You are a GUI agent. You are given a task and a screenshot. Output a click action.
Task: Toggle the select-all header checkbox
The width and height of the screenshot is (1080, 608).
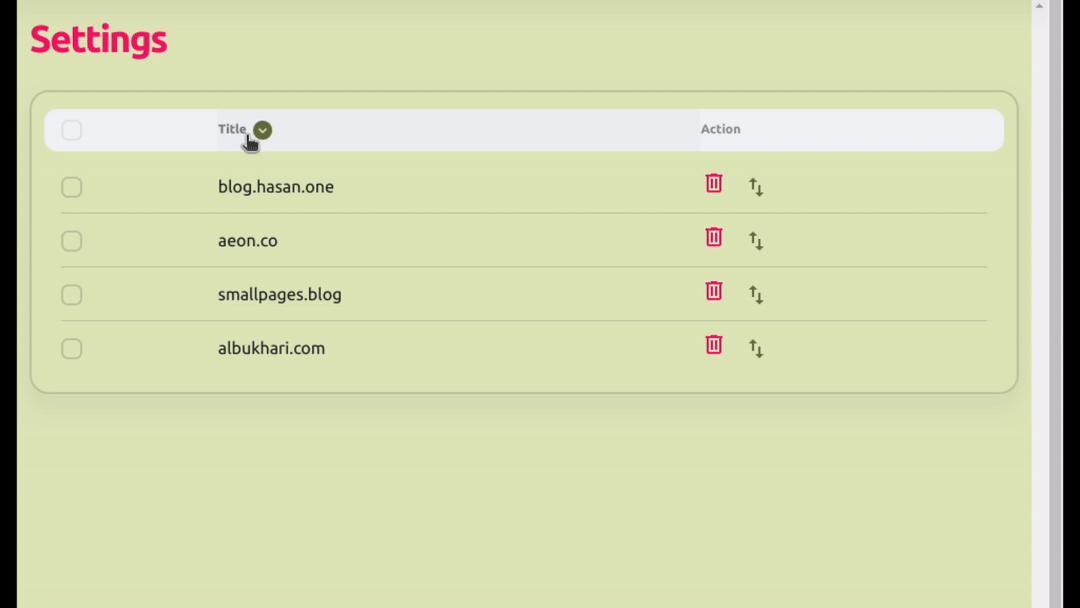(x=72, y=130)
